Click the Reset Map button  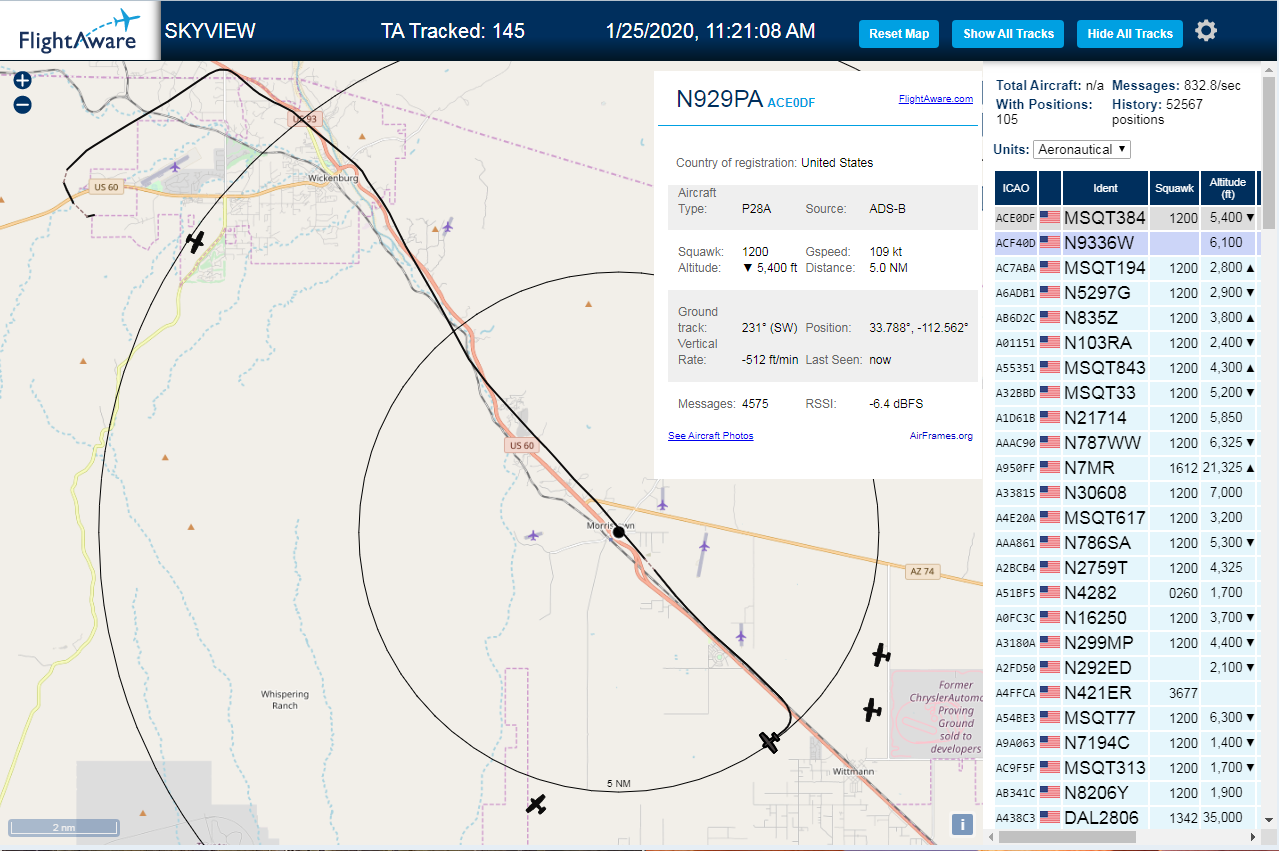[899, 34]
